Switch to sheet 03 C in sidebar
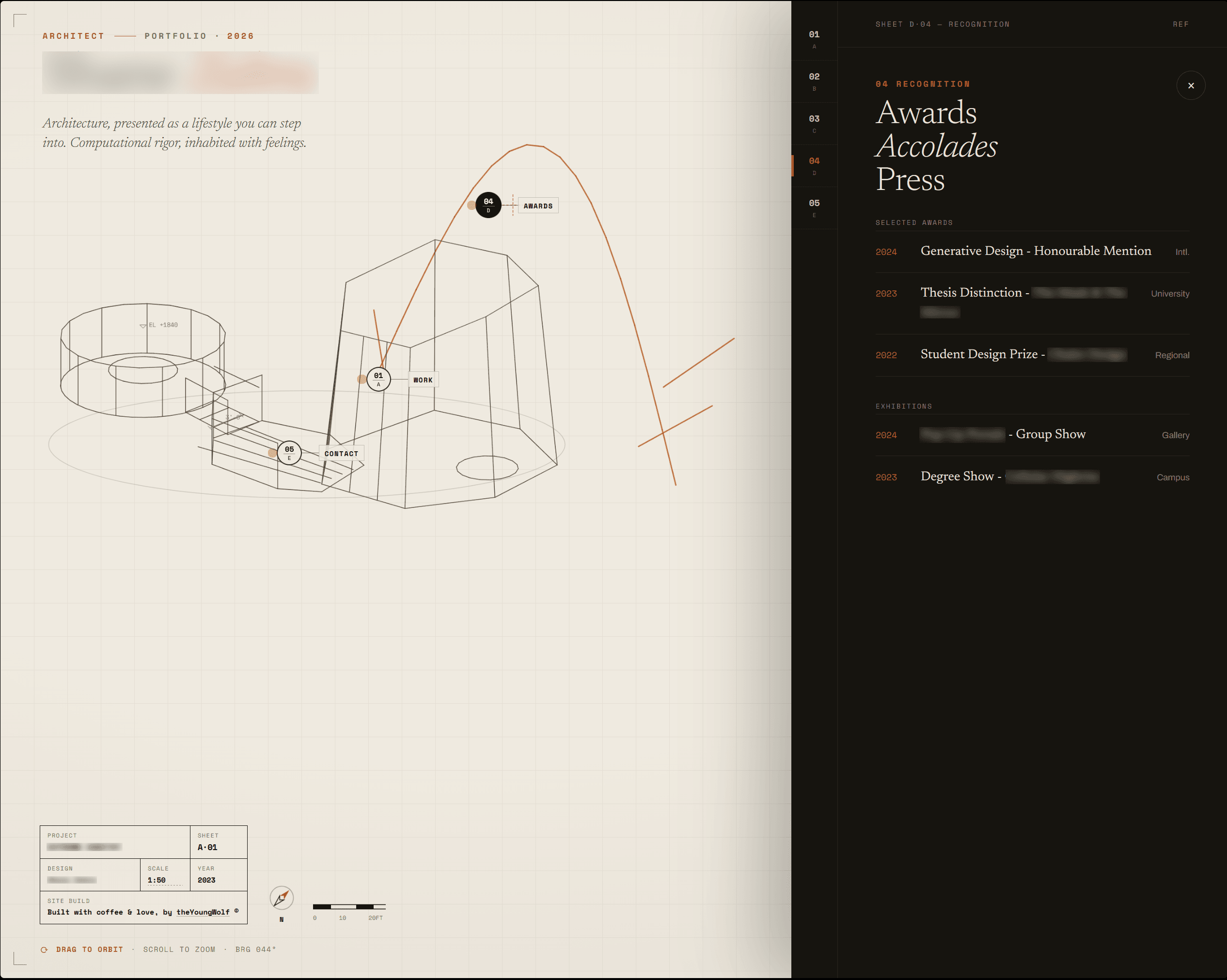The height and width of the screenshot is (980, 1227). [815, 124]
